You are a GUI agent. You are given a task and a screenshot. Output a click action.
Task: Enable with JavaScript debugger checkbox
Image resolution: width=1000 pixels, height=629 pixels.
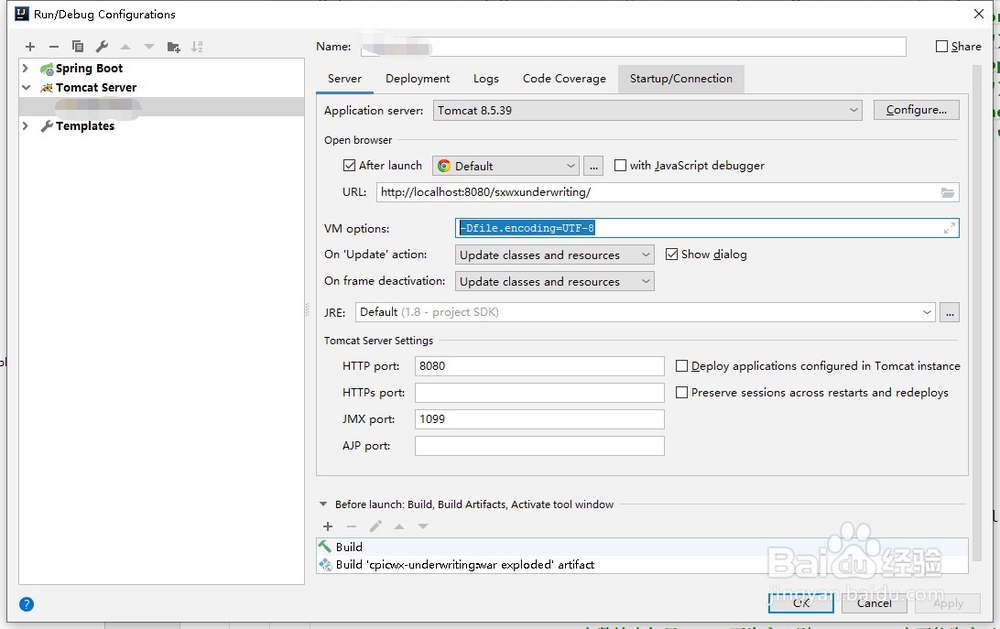click(620, 165)
